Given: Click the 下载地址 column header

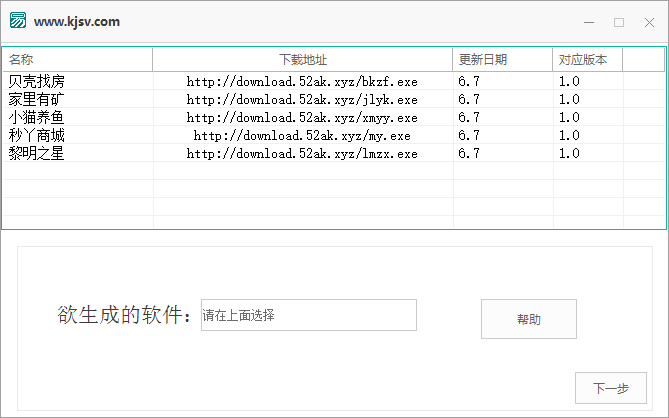Looking at the screenshot, I should tap(302, 60).
